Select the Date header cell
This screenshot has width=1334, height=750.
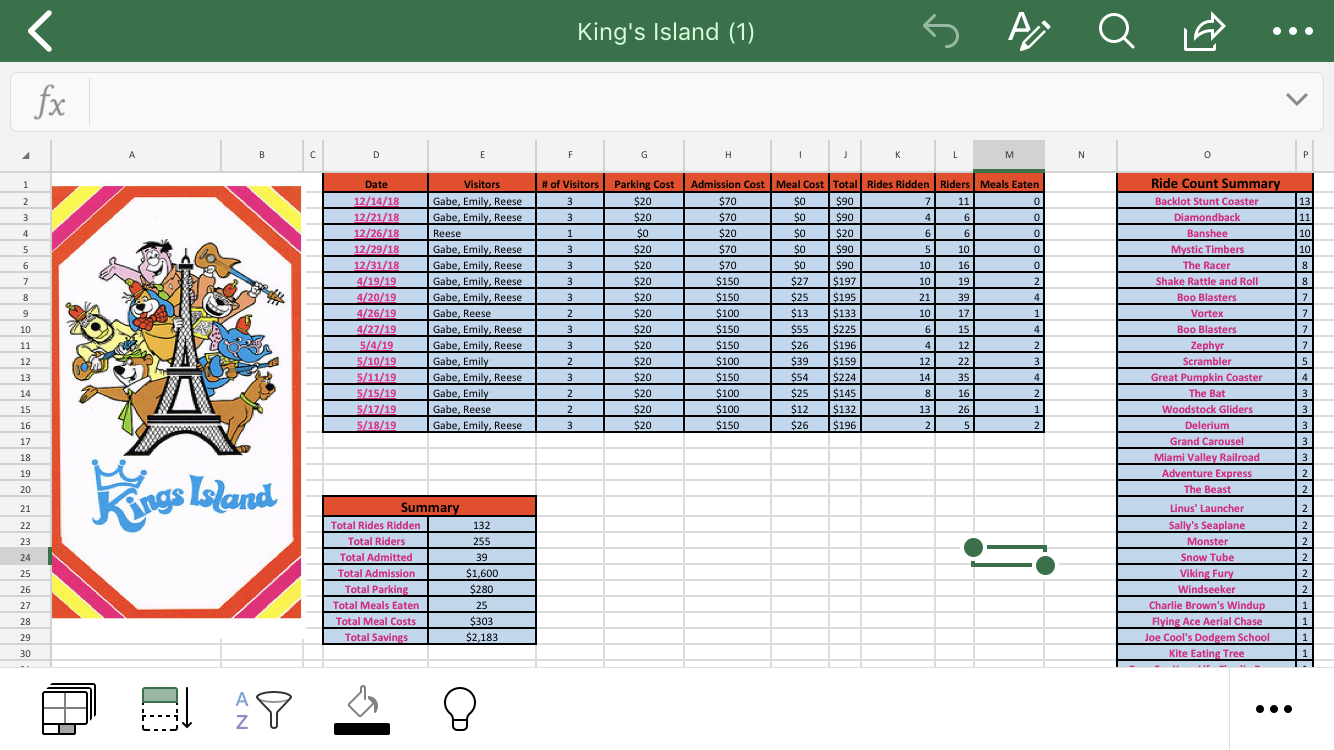[376, 184]
